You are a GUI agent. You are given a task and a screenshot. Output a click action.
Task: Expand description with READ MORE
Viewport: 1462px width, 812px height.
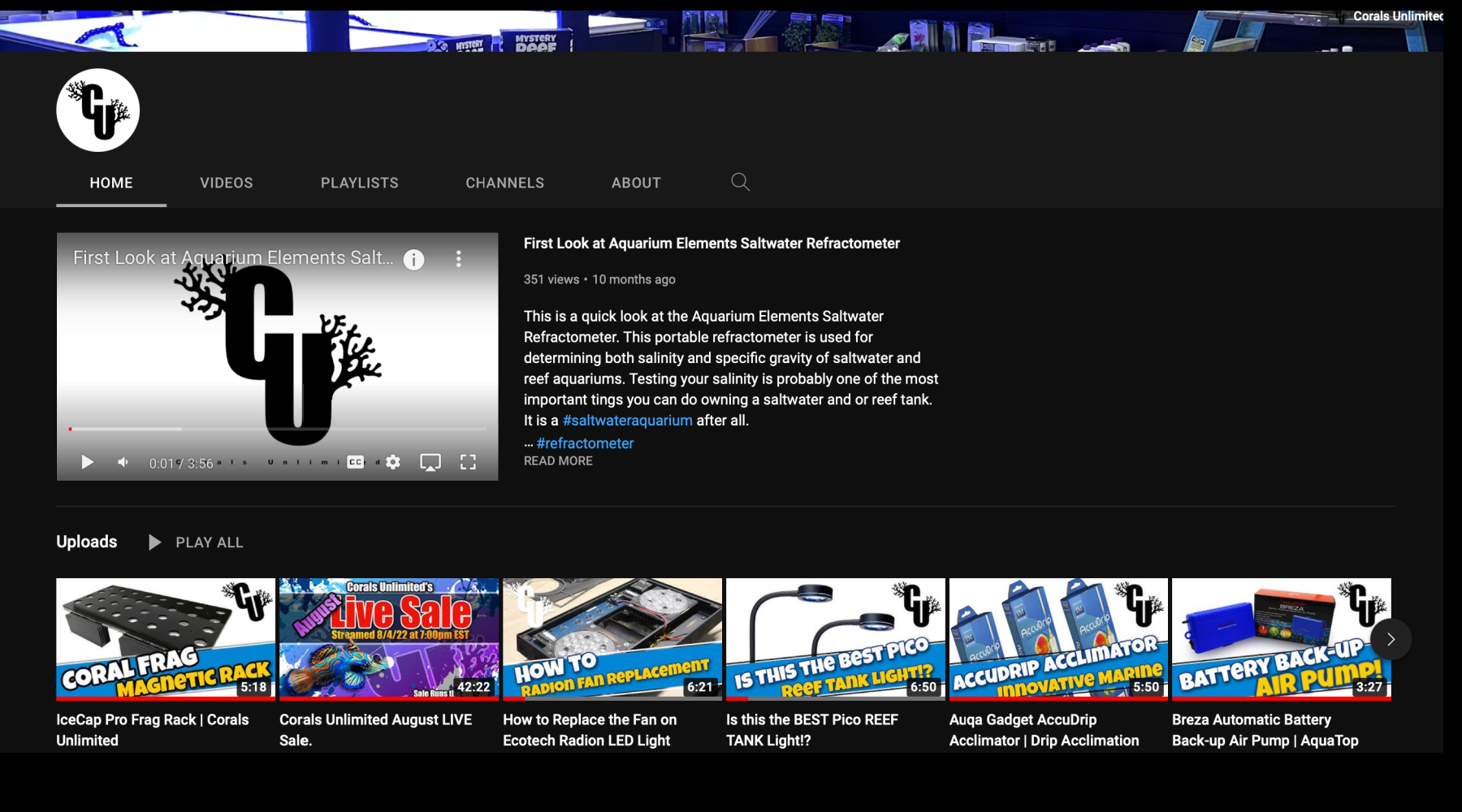[558, 460]
